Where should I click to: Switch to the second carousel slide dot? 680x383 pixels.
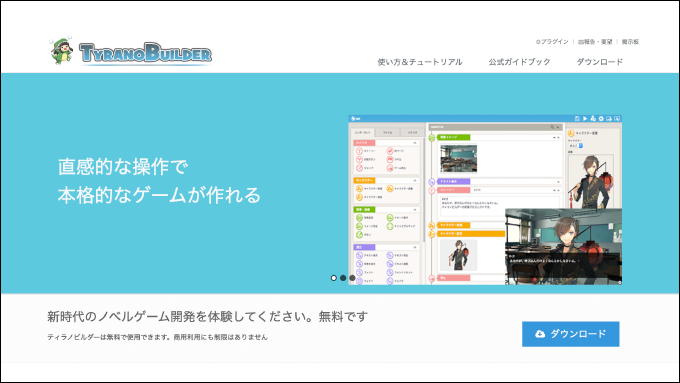click(343, 278)
